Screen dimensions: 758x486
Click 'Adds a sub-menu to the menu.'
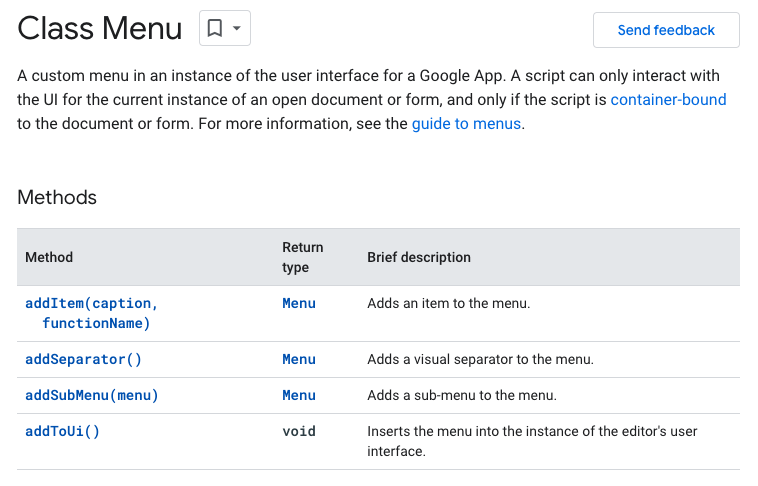[462, 395]
